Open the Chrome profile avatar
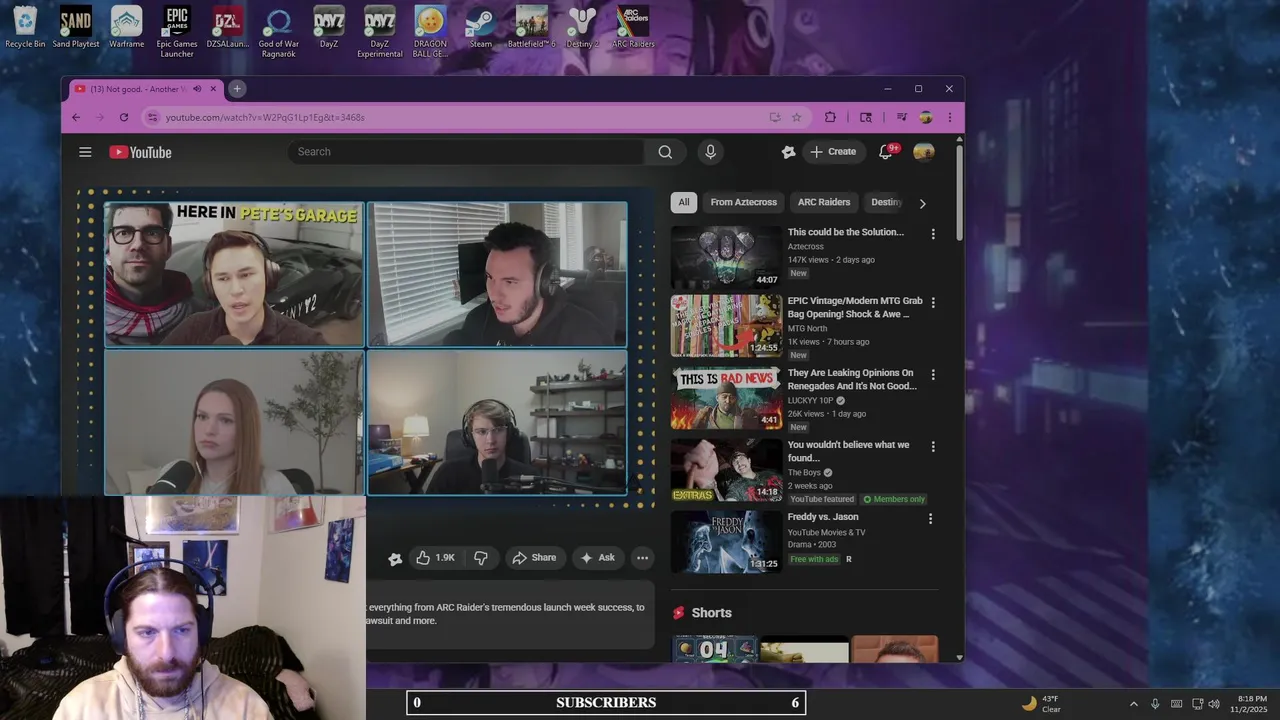This screenshot has height=720, width=1280. 926,117
